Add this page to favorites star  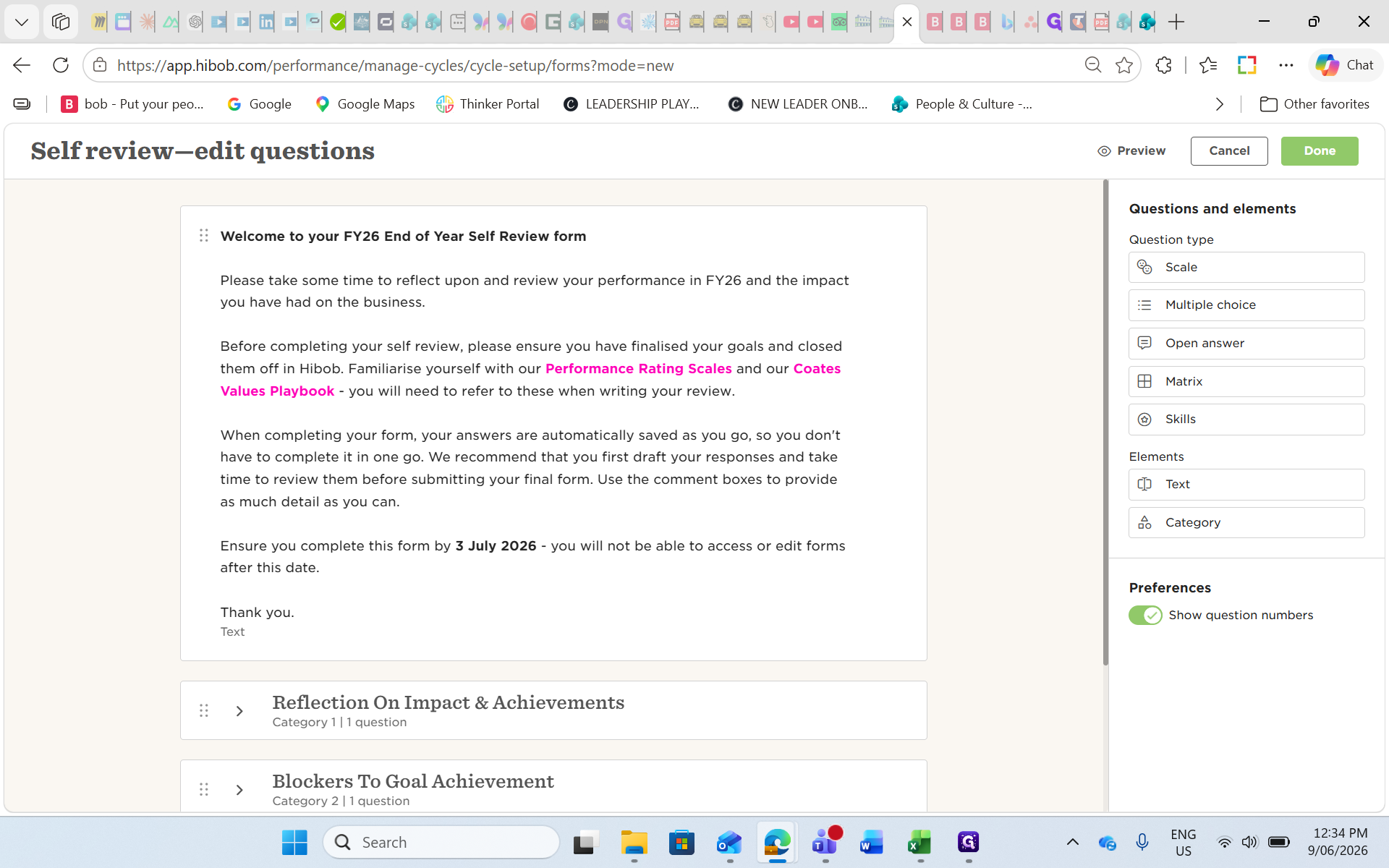(x=1123, y=65)
